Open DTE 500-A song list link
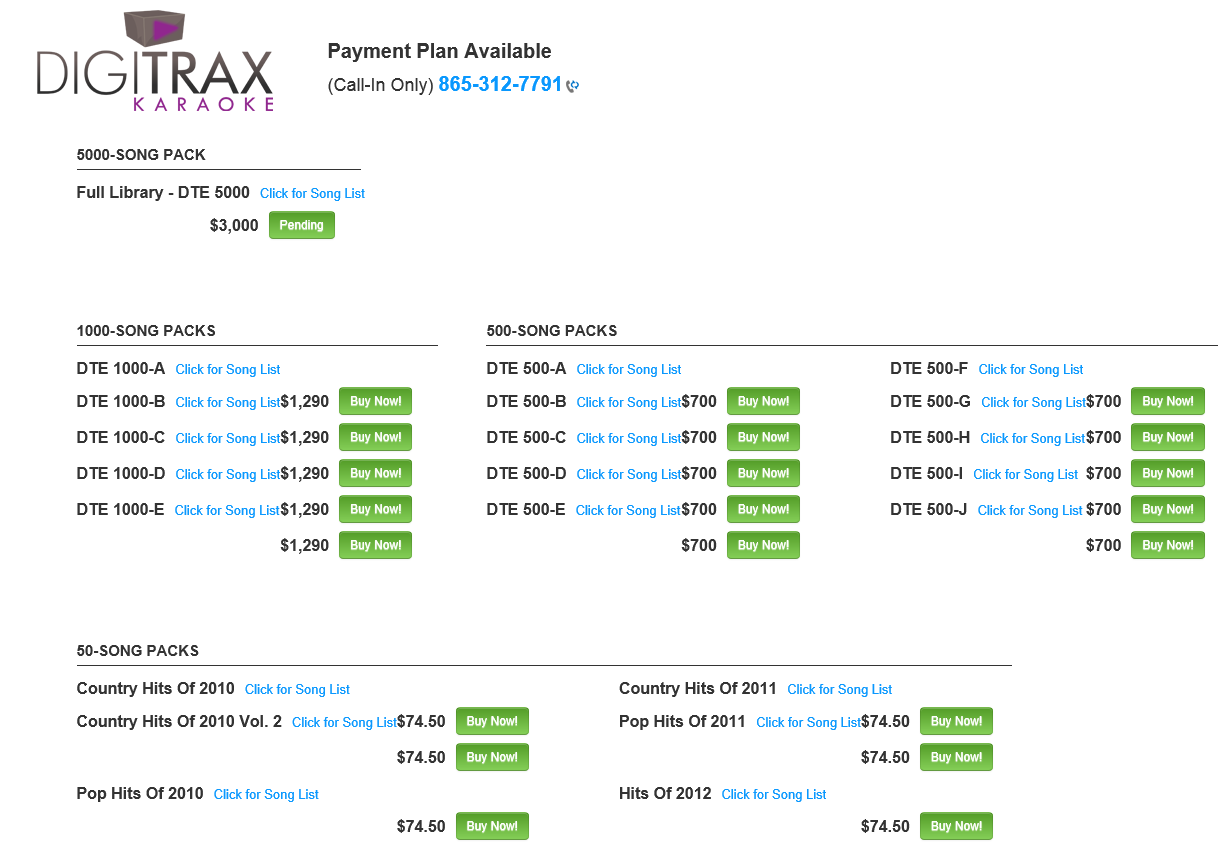 tap(629, 370)
